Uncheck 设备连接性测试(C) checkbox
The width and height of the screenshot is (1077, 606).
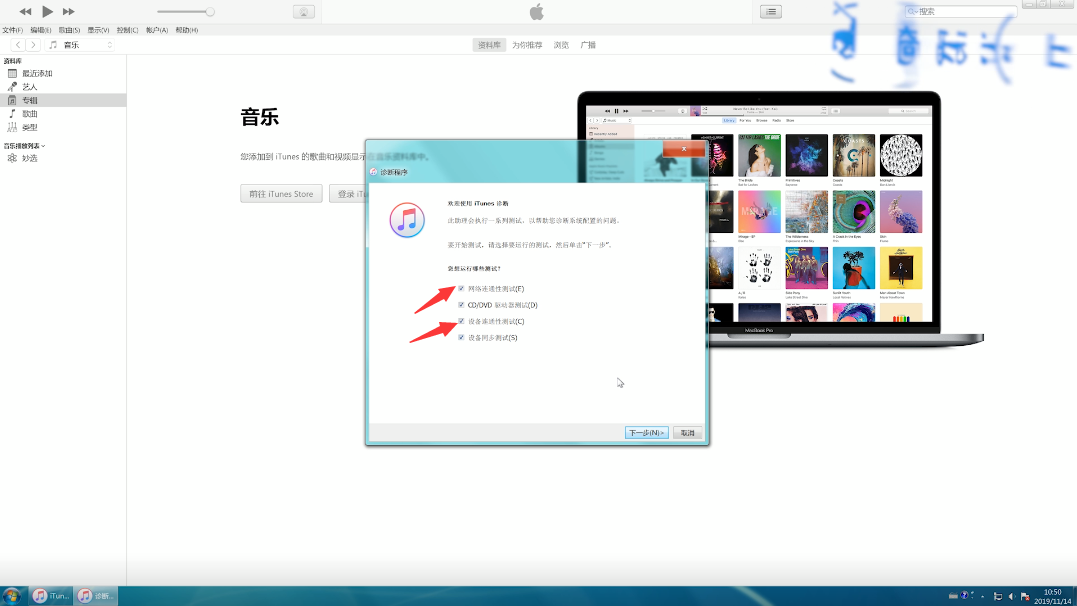pyautogui.click(x=461, y=322)
